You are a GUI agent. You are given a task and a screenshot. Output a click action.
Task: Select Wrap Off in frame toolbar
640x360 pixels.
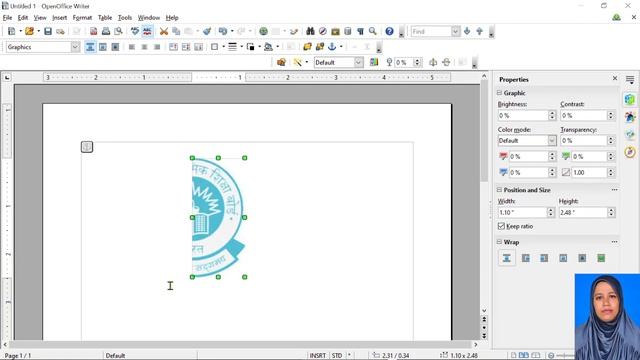90,47
